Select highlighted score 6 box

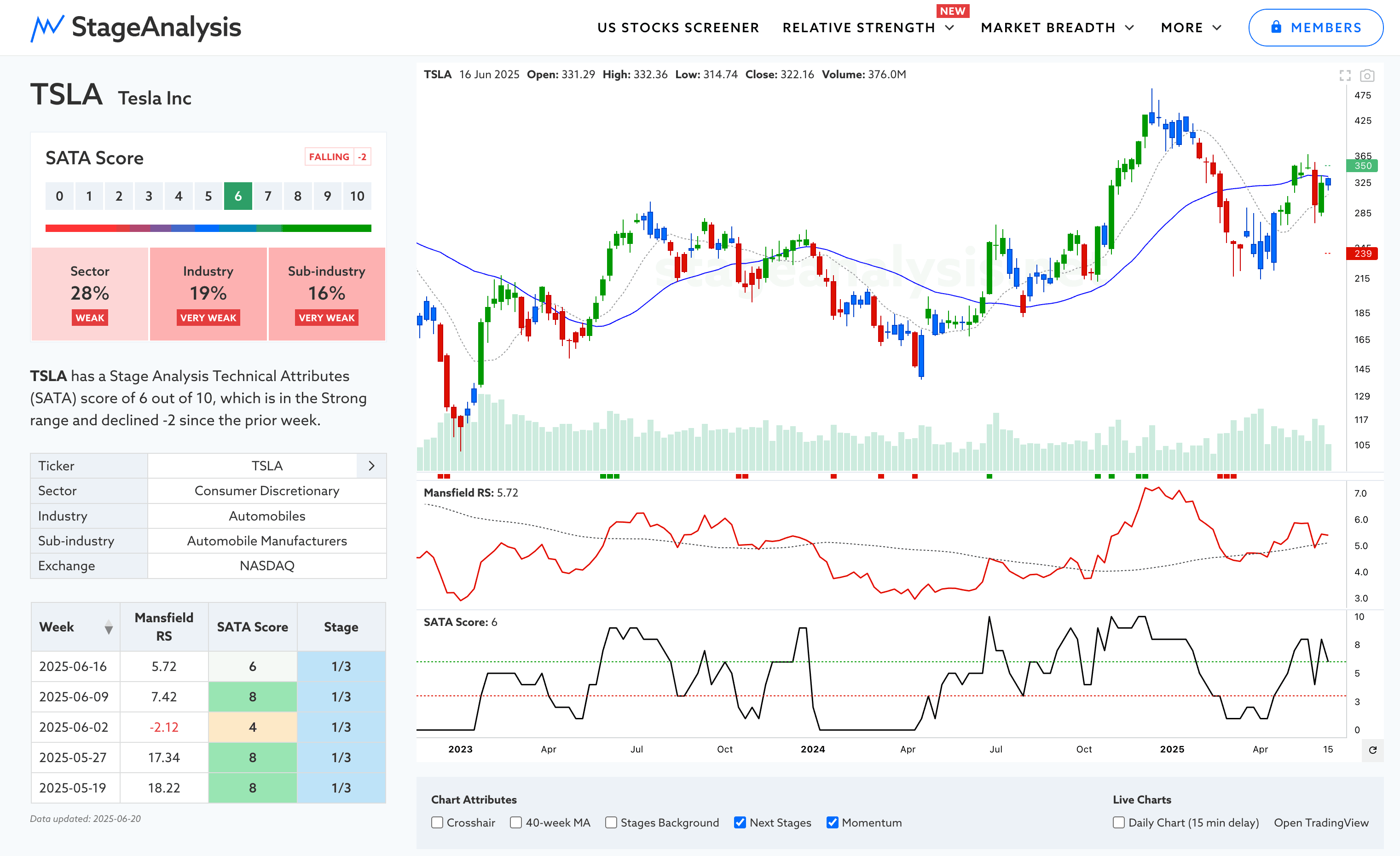coord(238,196)
